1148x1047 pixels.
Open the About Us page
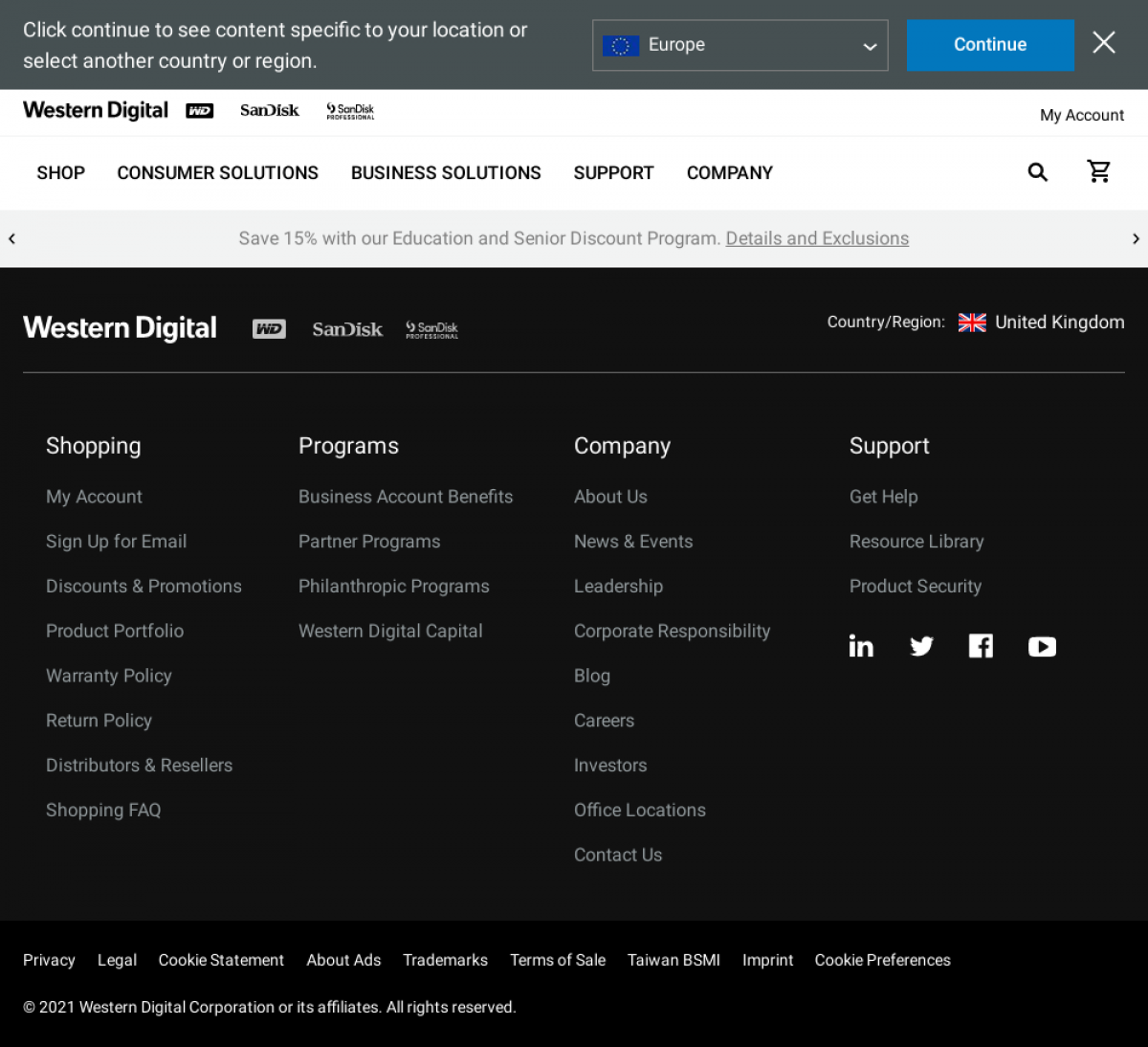(x=610, y=497)
